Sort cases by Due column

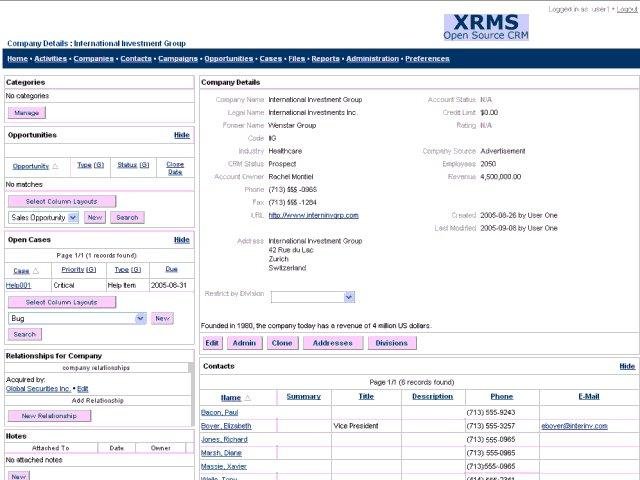171,269
